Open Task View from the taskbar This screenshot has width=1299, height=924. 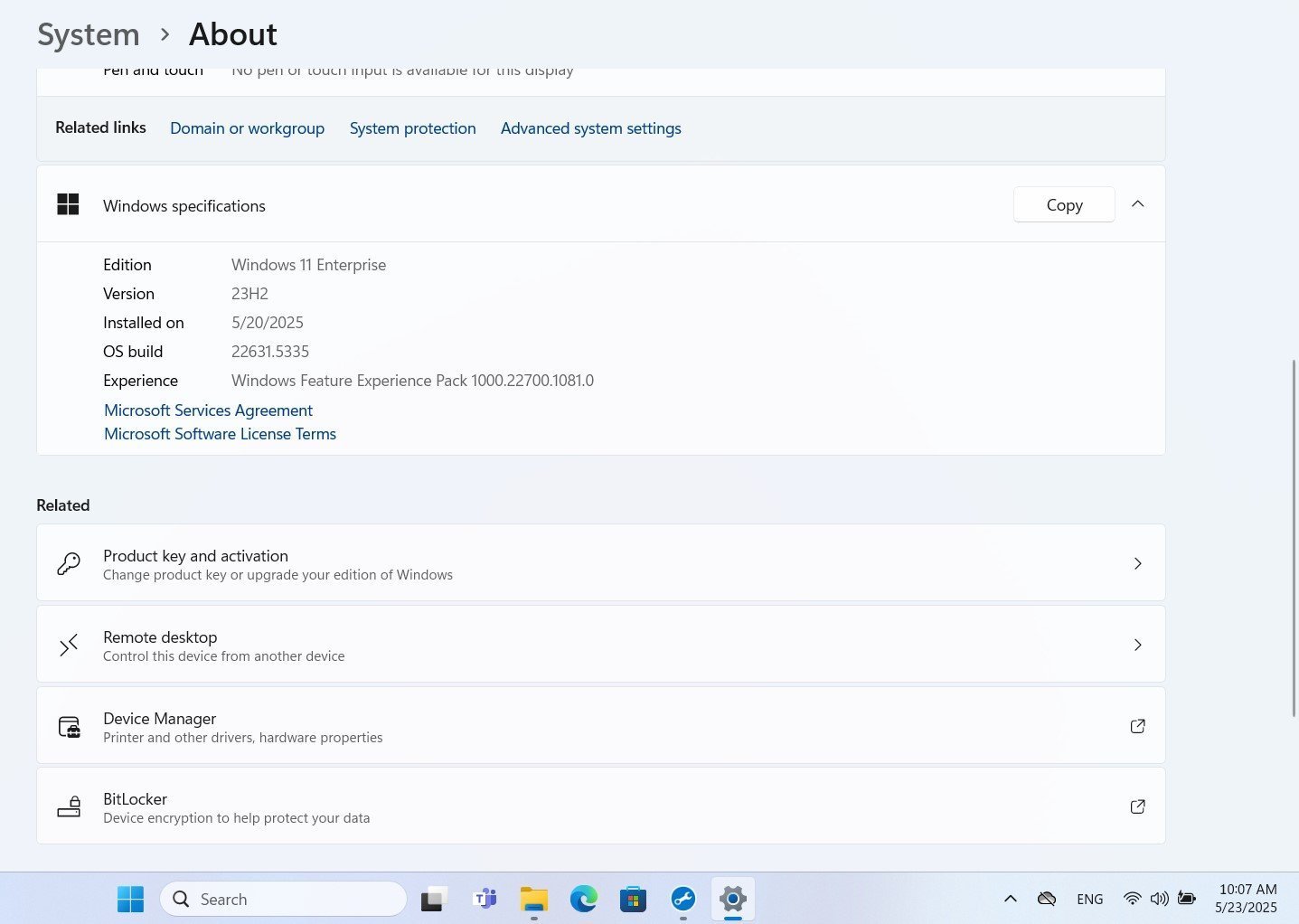[x=435, y=899]
